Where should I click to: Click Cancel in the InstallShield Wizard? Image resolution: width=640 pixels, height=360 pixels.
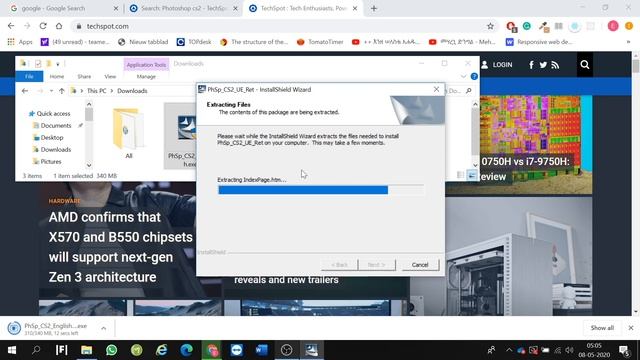click(x=420, y=265)
